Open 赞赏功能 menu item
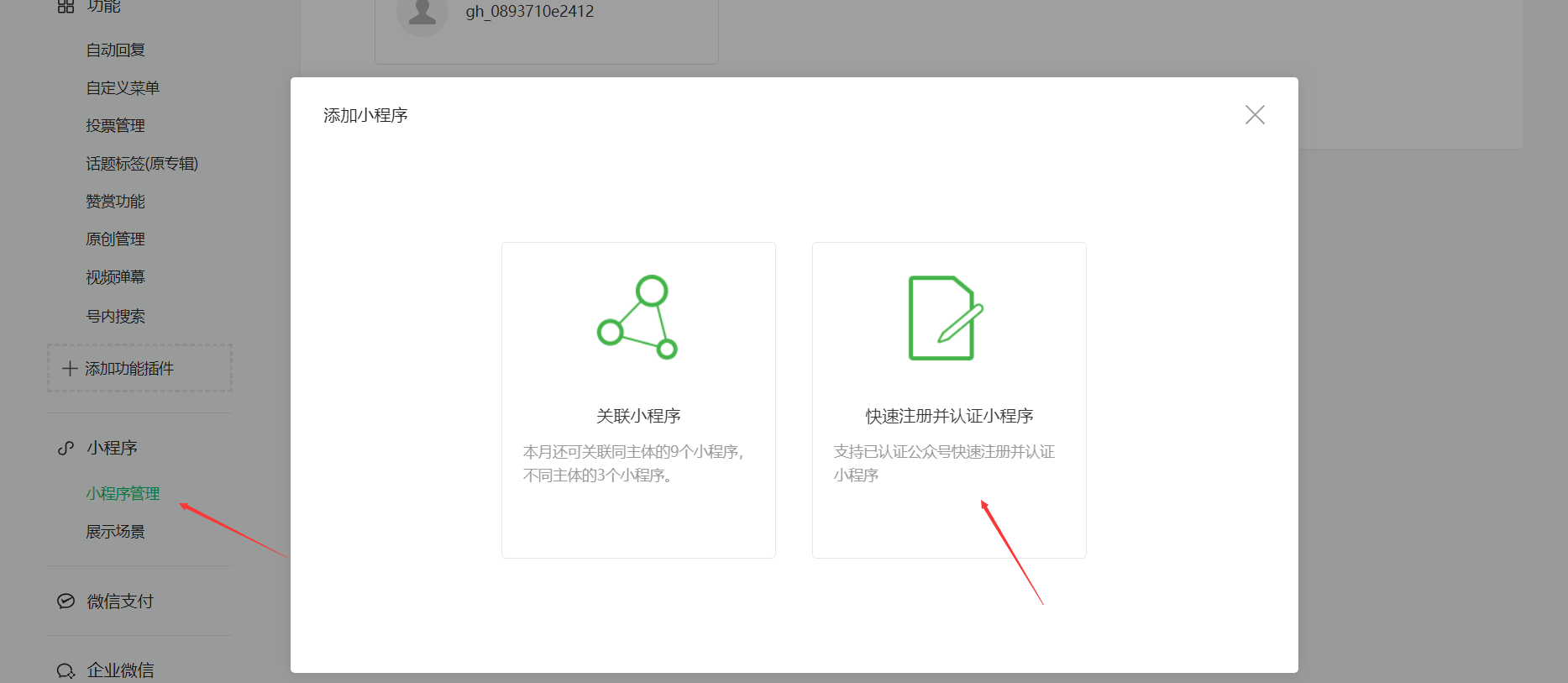 115,202
